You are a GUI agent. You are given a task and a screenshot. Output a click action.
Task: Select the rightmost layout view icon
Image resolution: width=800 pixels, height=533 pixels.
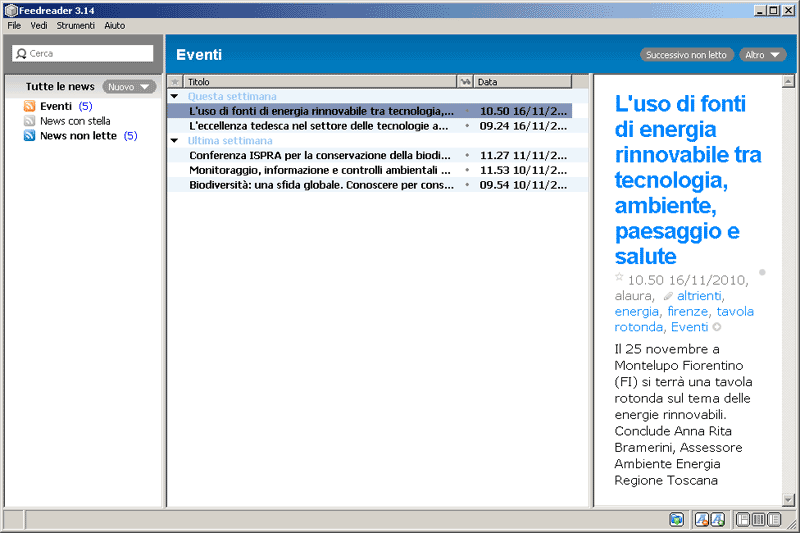774,519
